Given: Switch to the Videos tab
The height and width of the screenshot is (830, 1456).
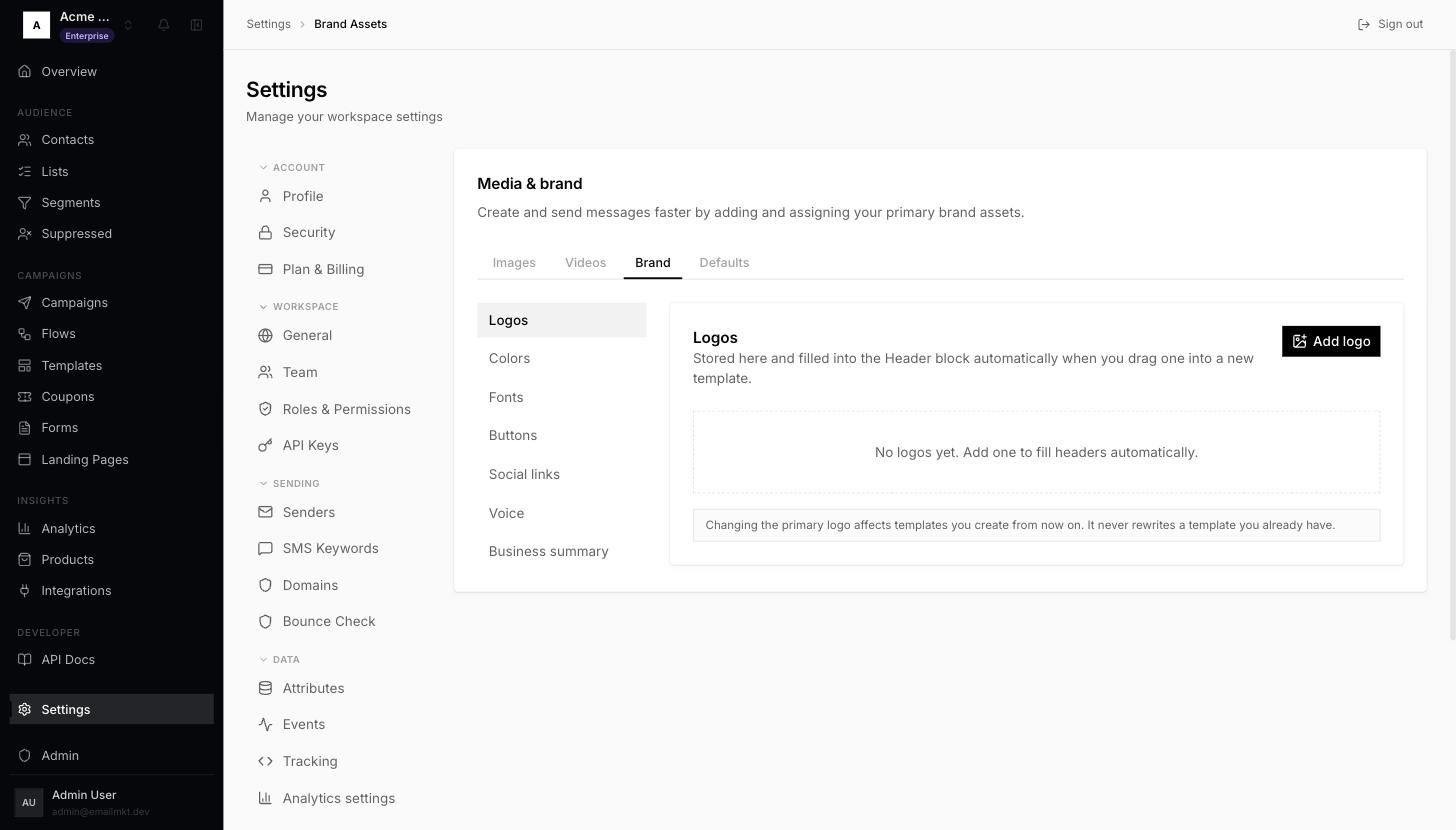Looking at the screenshot, I should pyautogui.click(x=585, y=263).
